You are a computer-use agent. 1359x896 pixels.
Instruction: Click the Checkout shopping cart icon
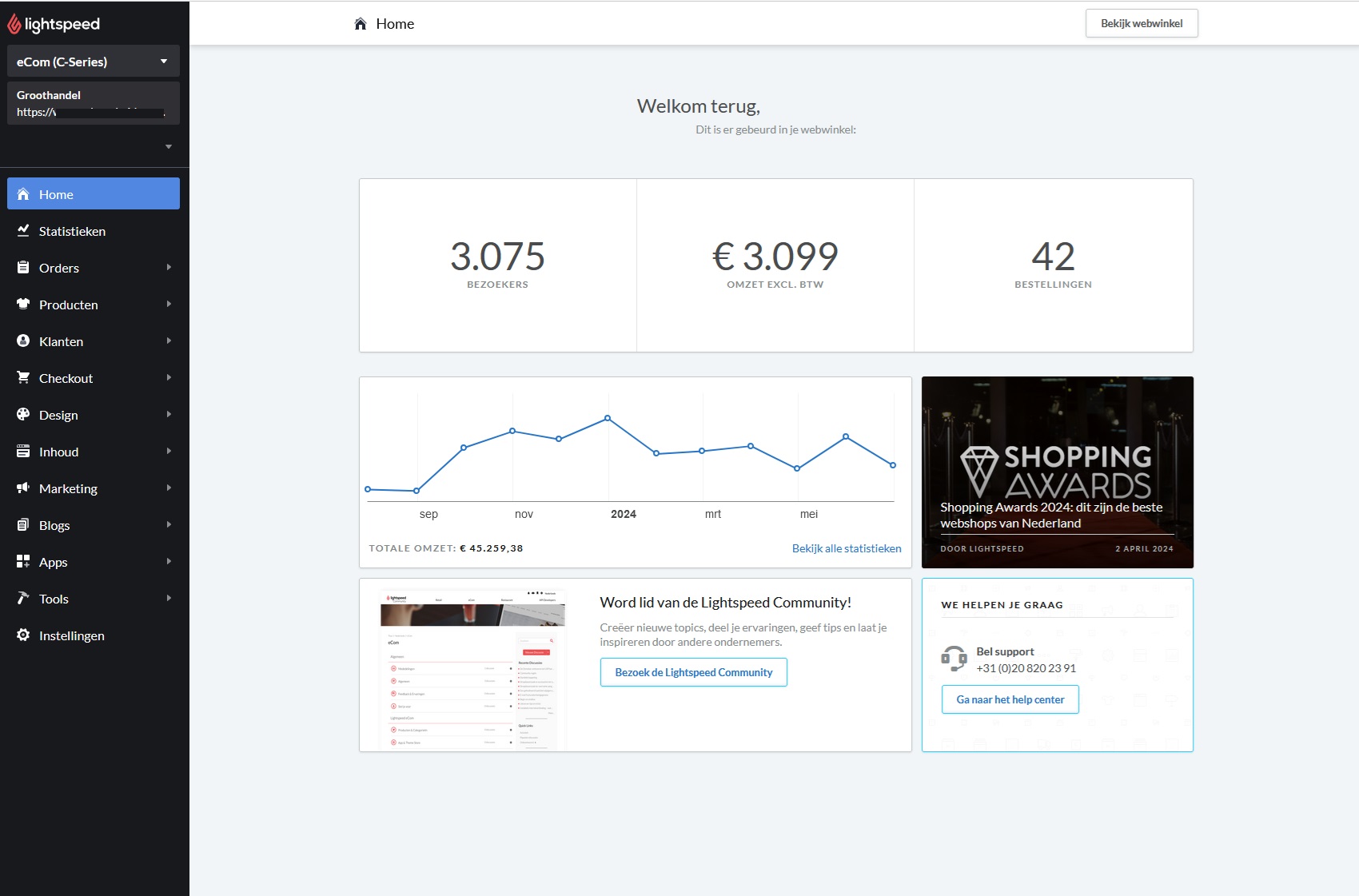tap(23, 378)
